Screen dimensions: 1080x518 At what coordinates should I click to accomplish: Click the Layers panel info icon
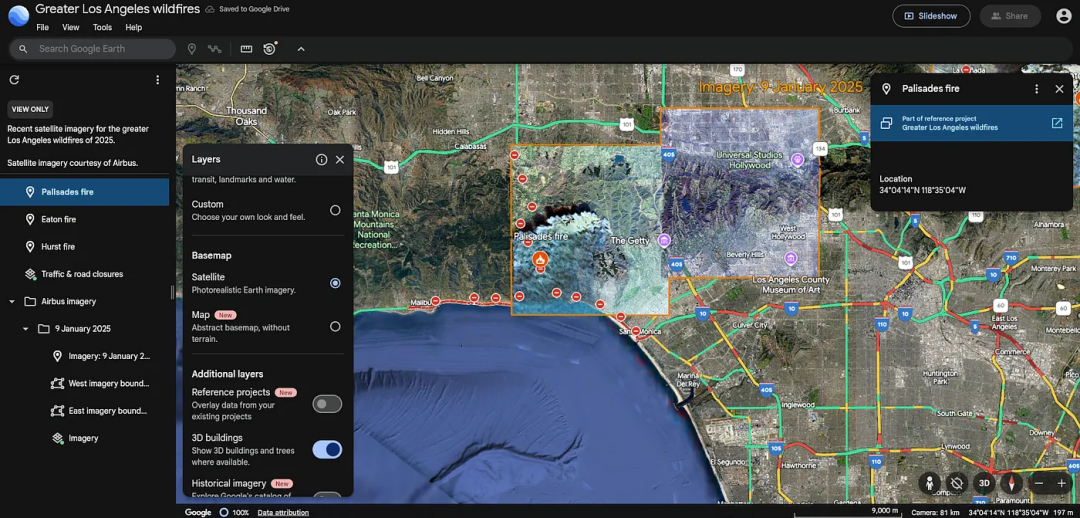(321, 160)
